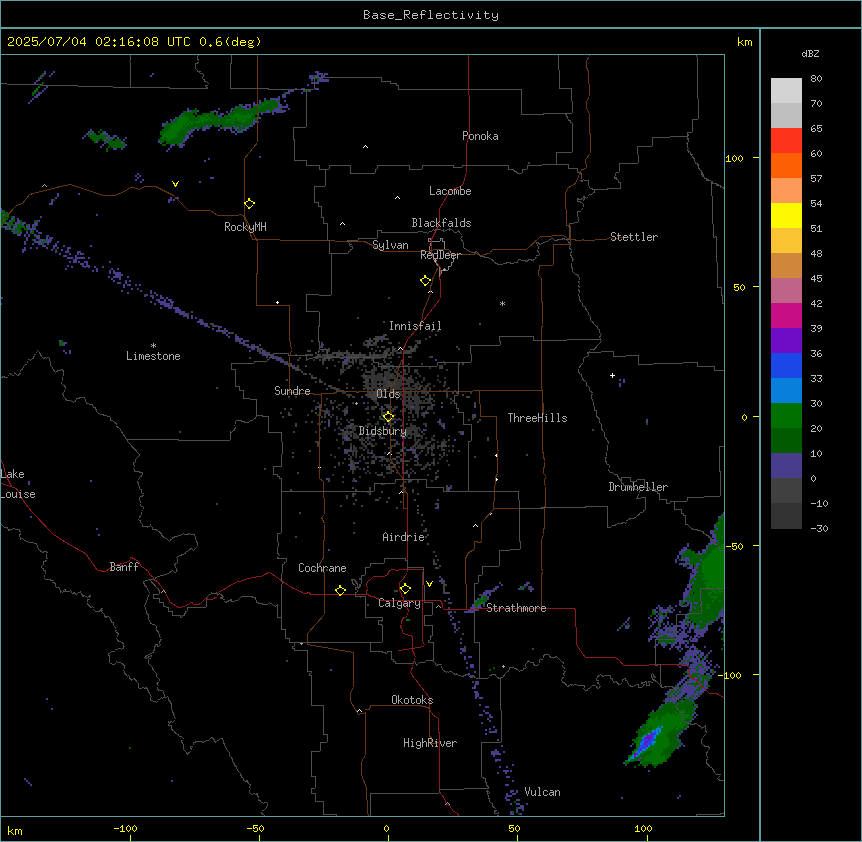862x842 pixels.
Task: Click the km unit label above the right axis
Action: point(745,42)
